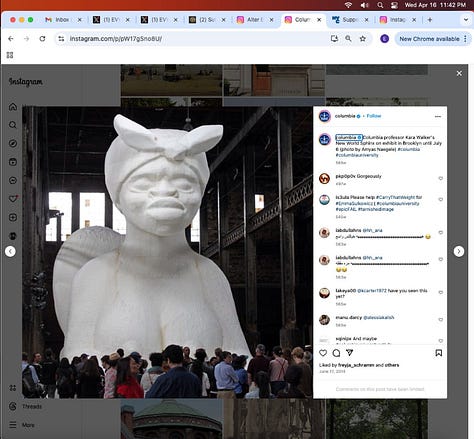The width and height of the screenshot is (474, 439).
Task: Like the 'Gorgeously' comment
Action: [440, 178]
